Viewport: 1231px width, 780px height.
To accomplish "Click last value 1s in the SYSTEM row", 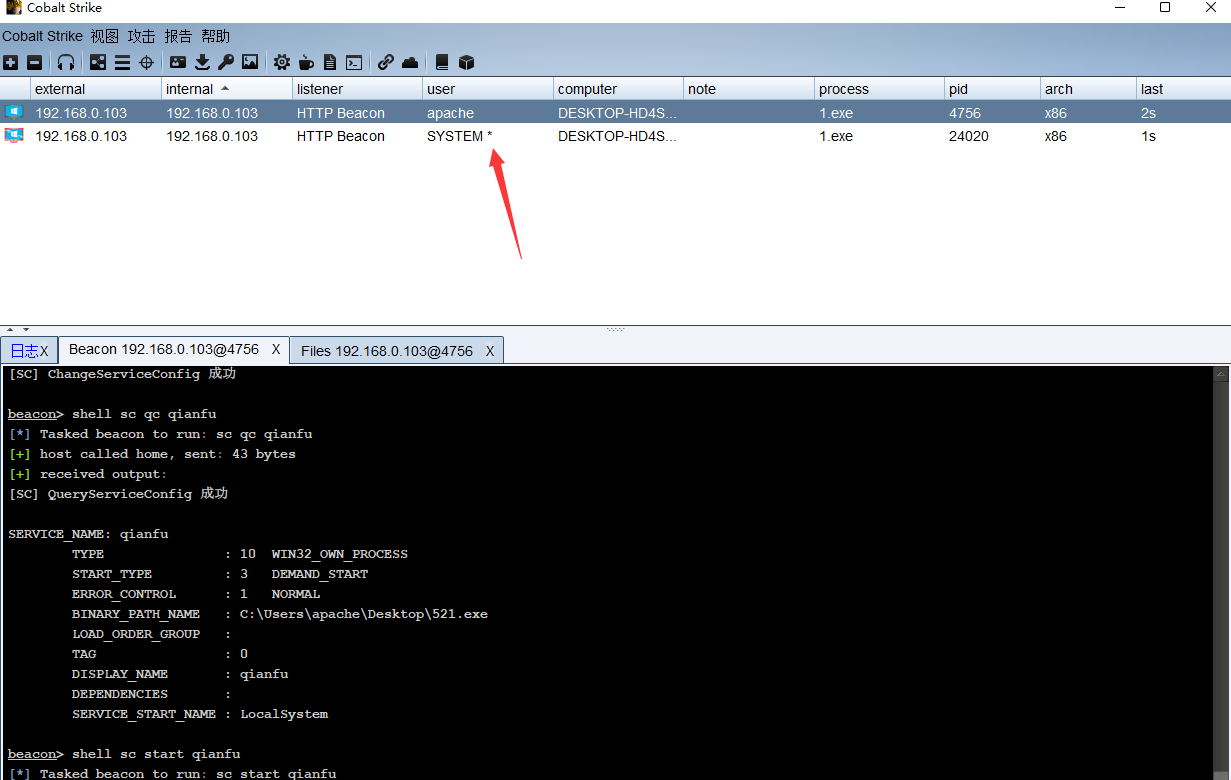I will pyautogui.click(x=1148, y=136).
